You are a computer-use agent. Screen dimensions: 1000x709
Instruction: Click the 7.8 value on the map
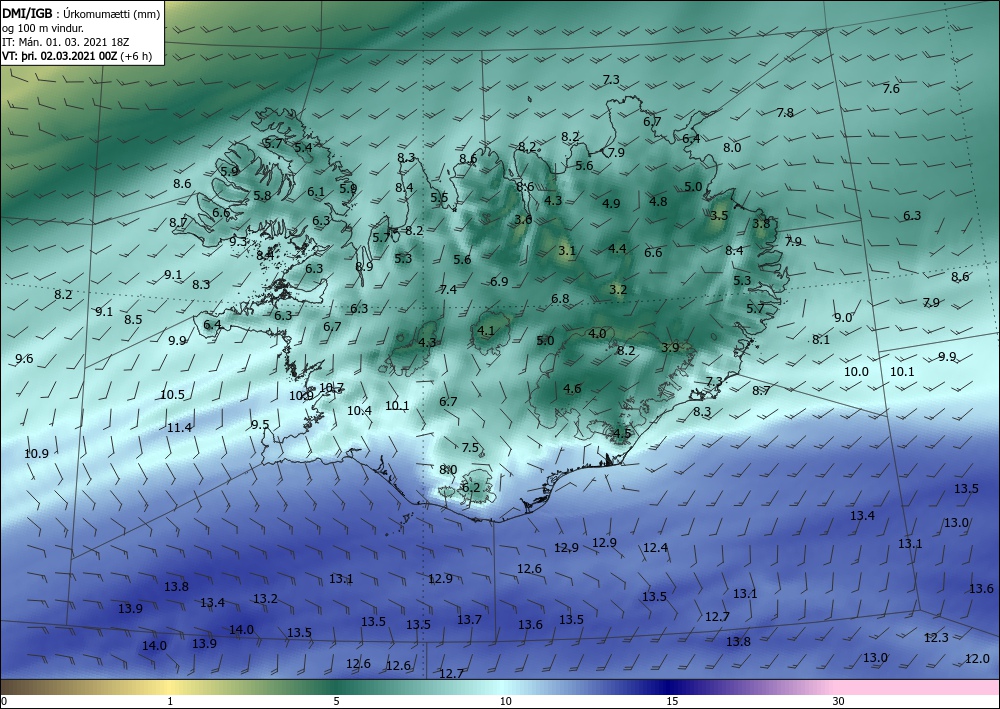(785, 113)
